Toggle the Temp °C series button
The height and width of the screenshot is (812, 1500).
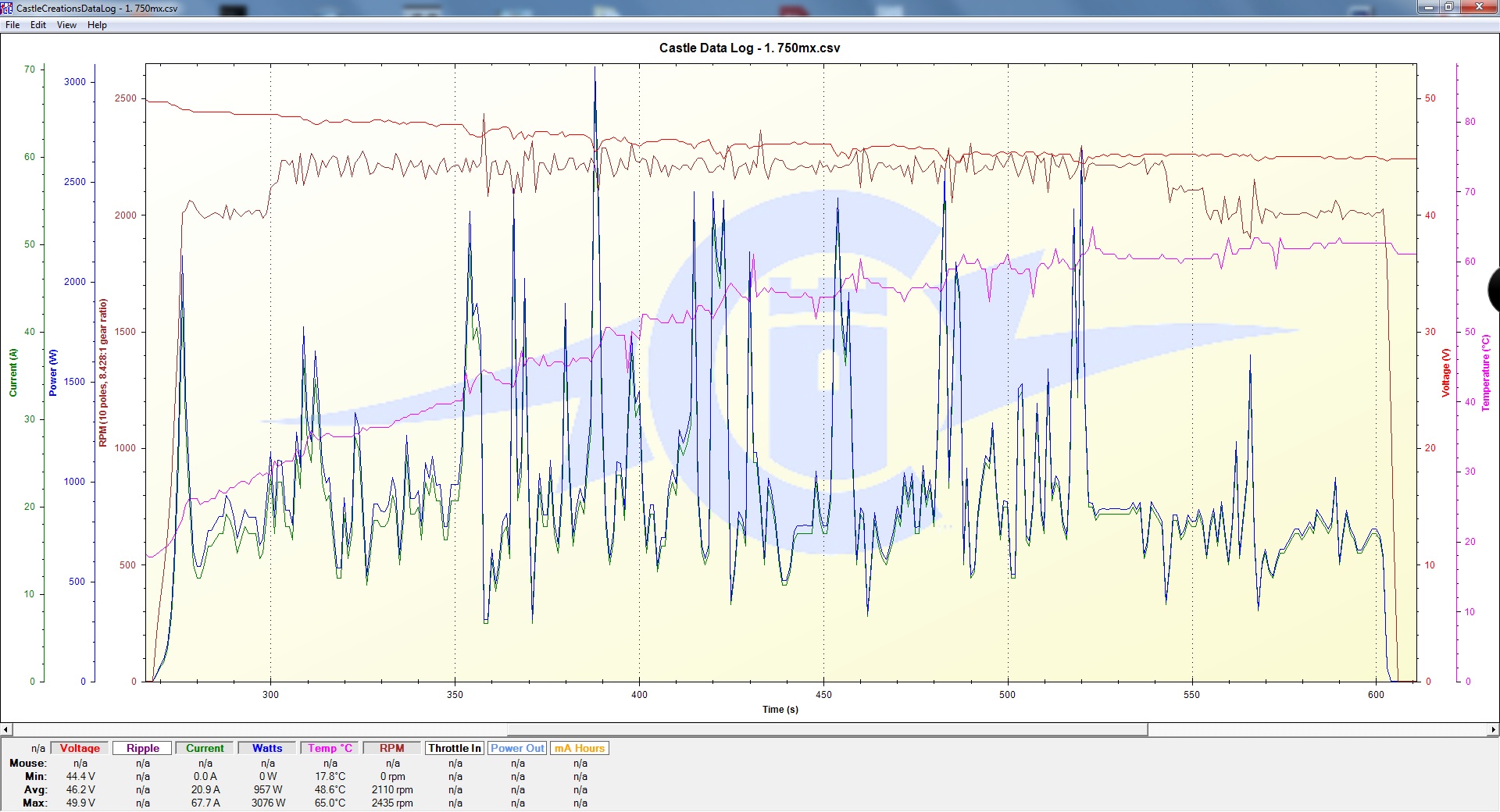tap(330, 748)
